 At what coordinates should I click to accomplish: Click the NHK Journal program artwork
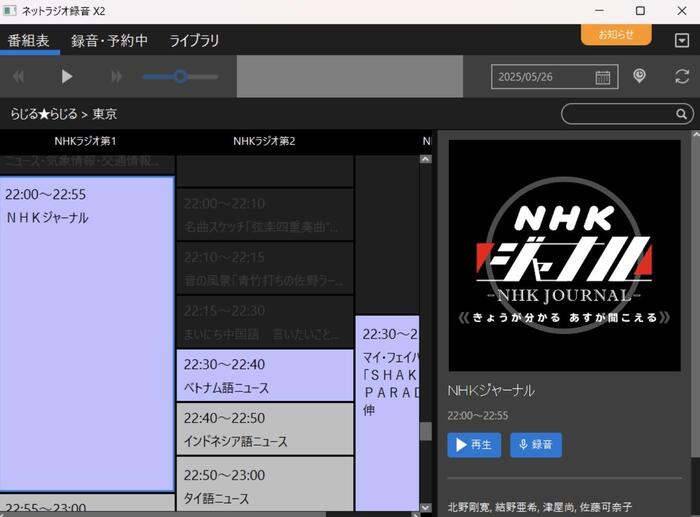pyautogui.click(x=564, y=255)
